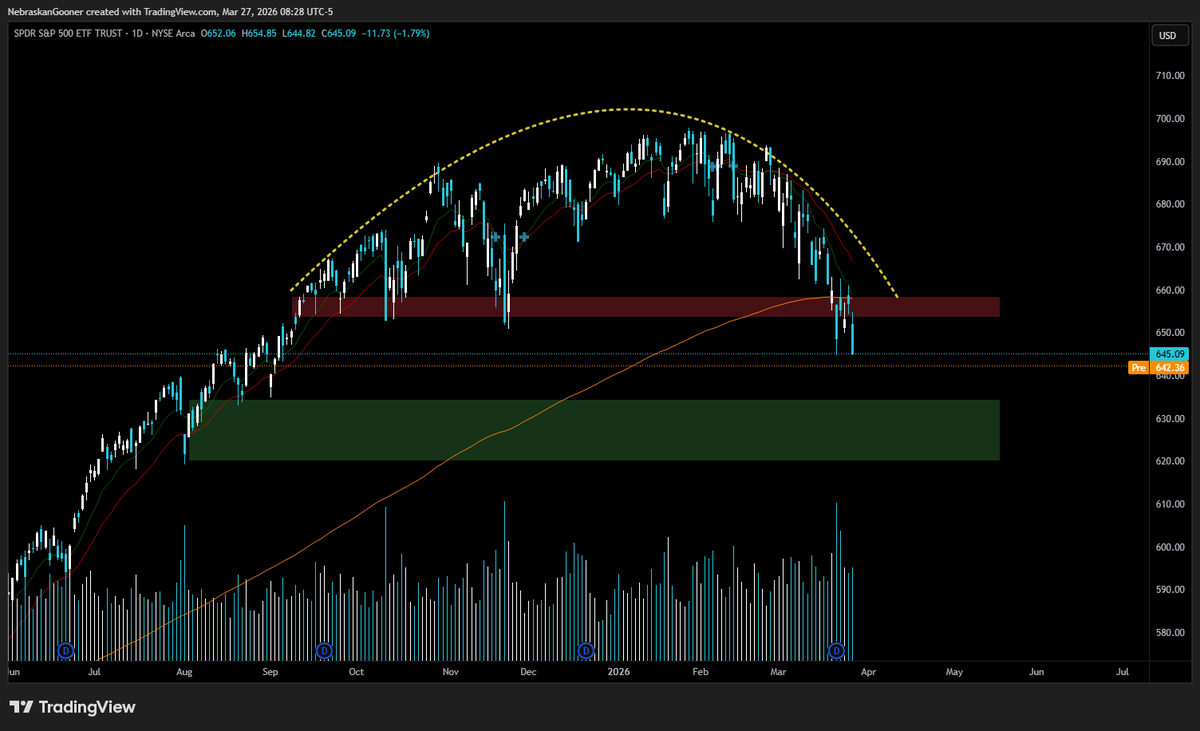Click the TradingView logo
Image resolution: width=1200 pixels, height=731 pixels.
(72, 707)
